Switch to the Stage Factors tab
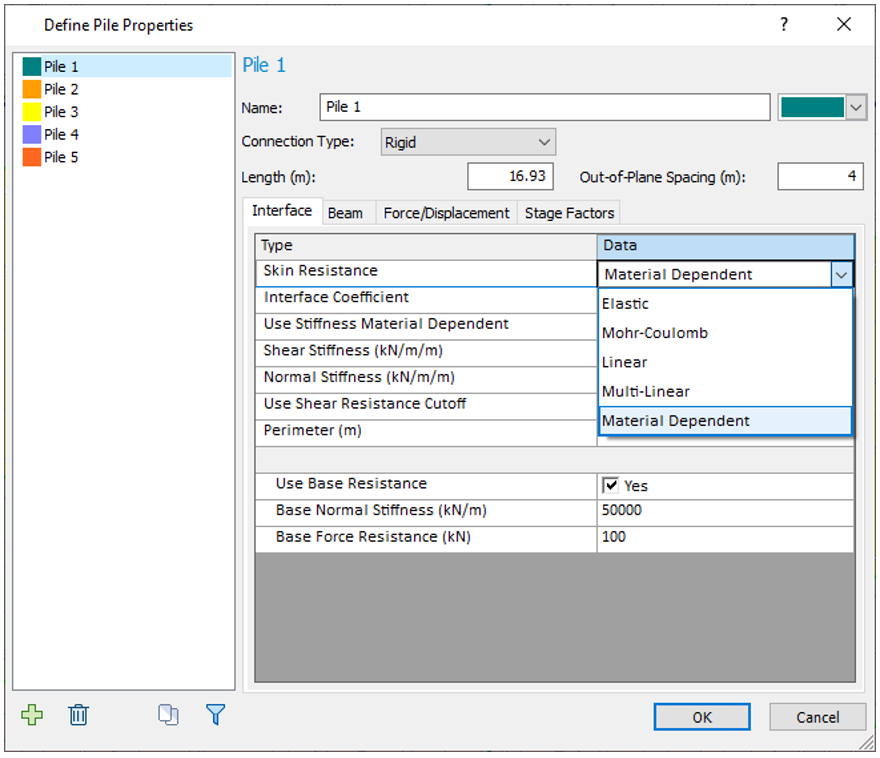 coord(569,213)
